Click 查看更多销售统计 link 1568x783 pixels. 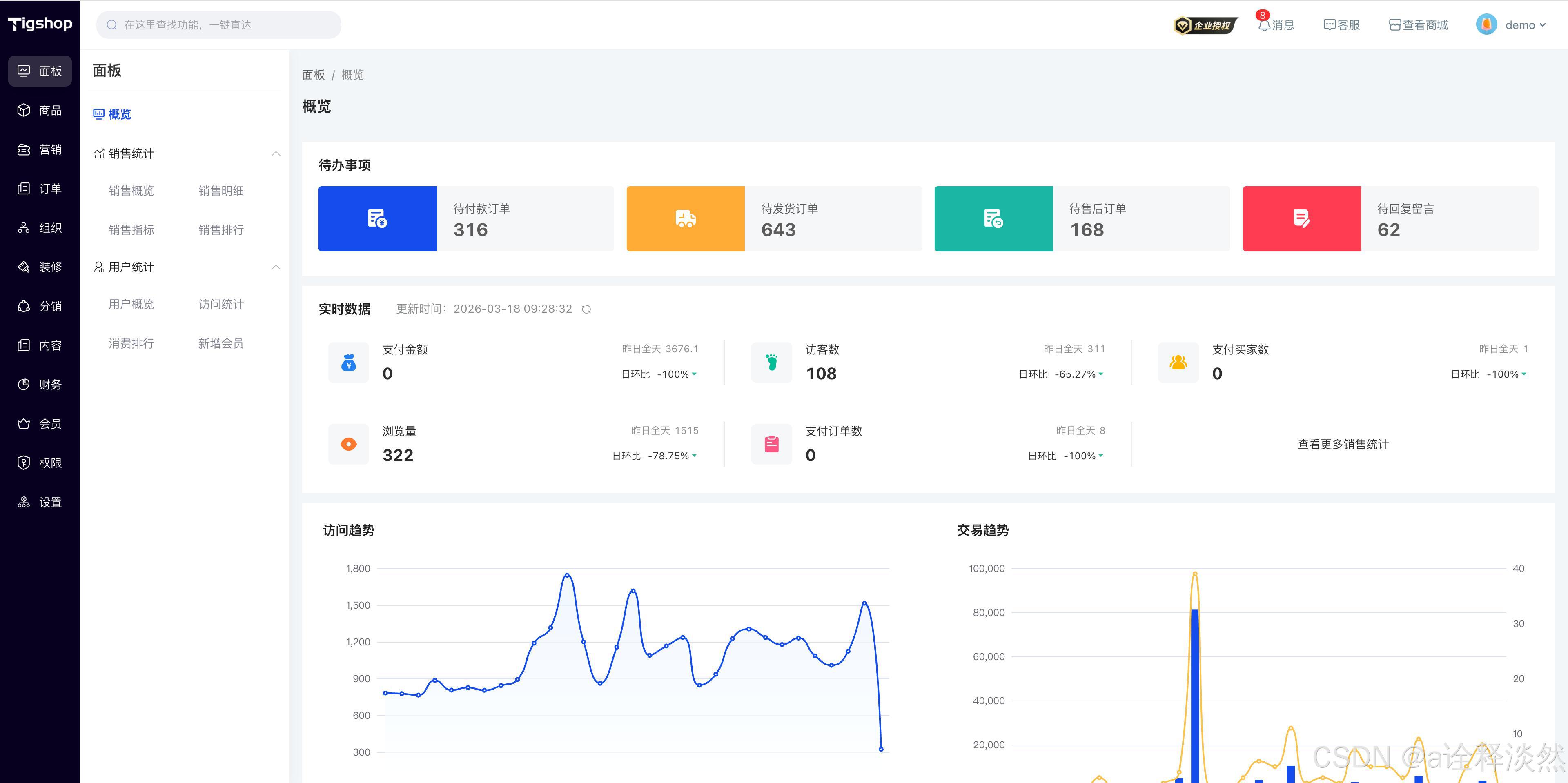(1343, 445)
